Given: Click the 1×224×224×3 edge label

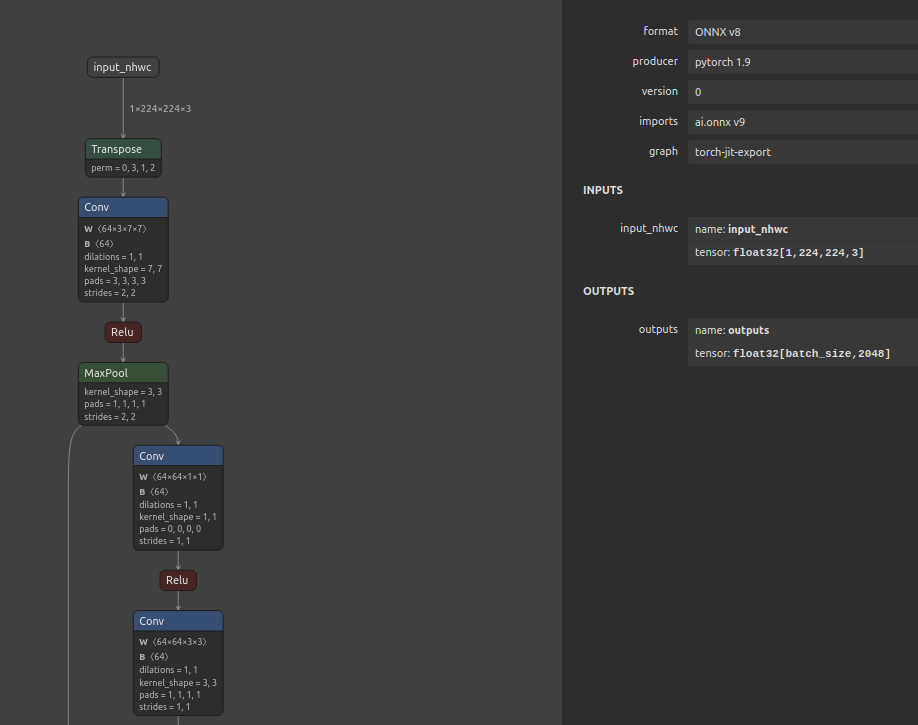Looking at the screenshot, I should pyautogui.click(x=160, y=108).
